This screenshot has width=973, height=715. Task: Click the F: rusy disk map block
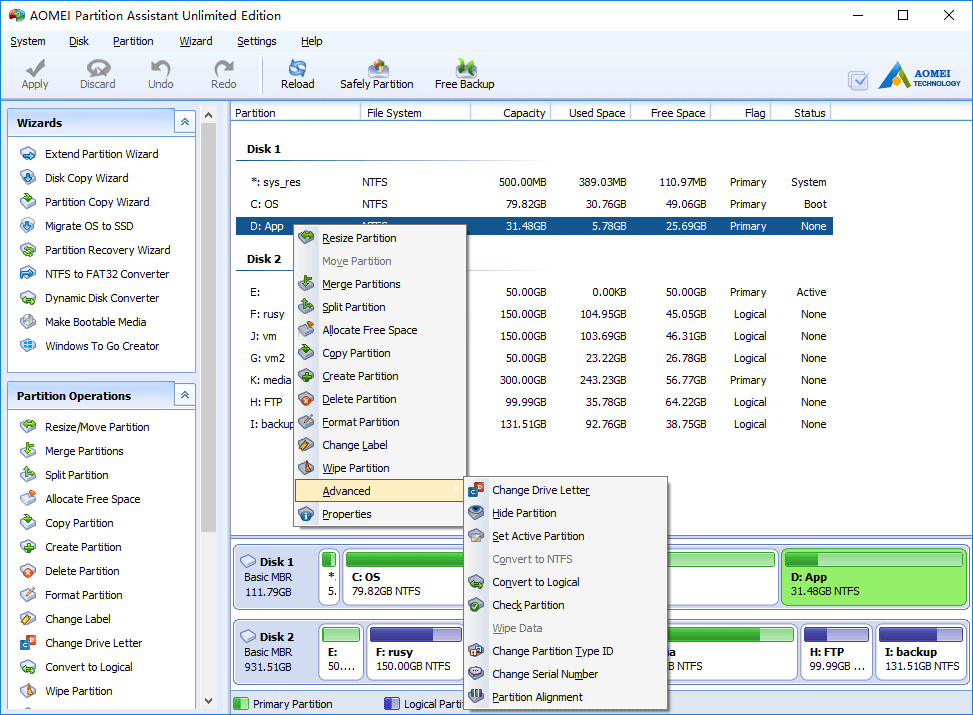415,652
